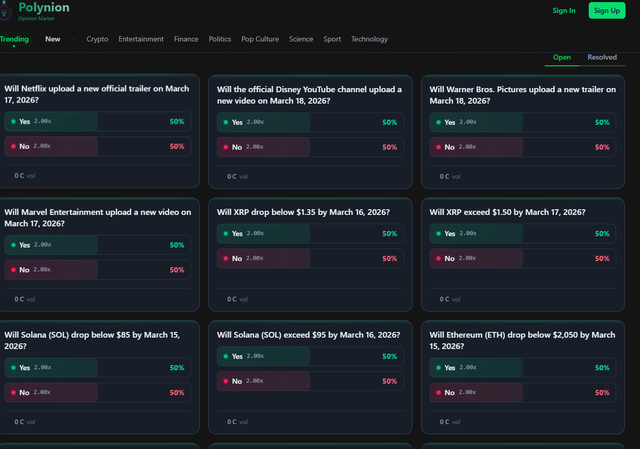Image resolution: width=640 pixels, height=449 pixels.
Task: Click '0 C vol' on the Solana $85 card
Action: point(25,422)
